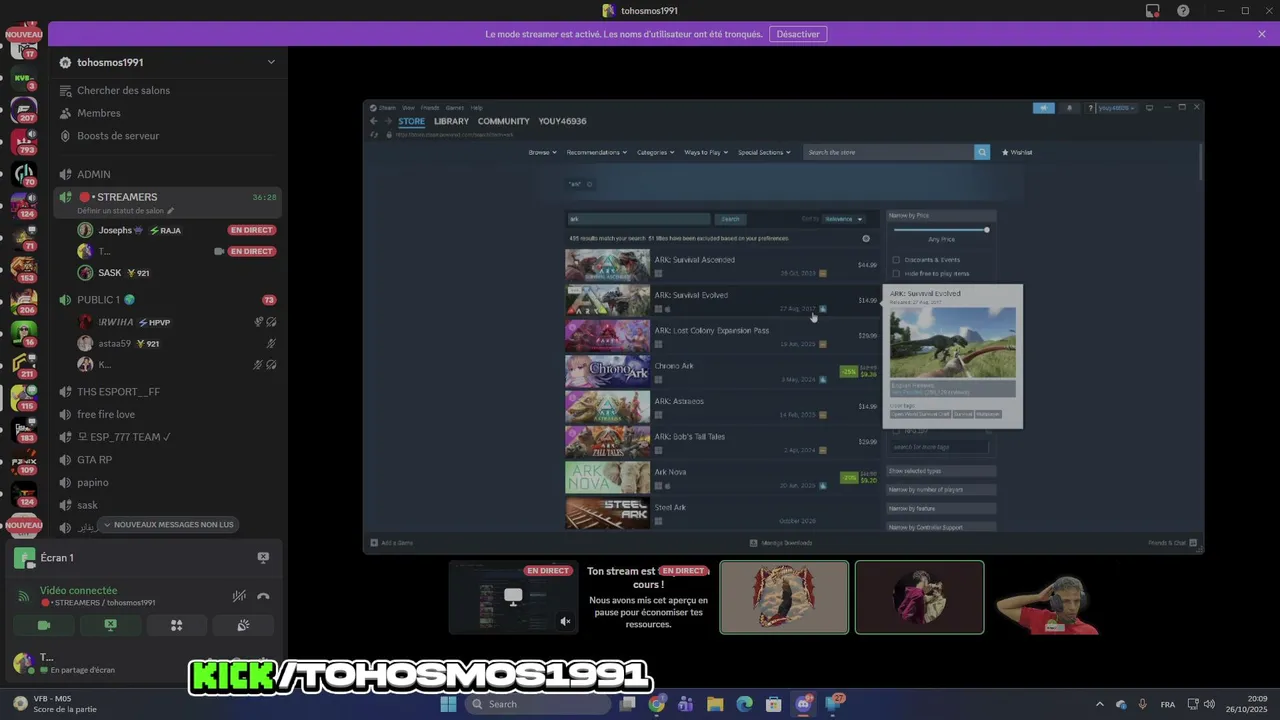Toggle the camera button

click(x=44, y=625)
